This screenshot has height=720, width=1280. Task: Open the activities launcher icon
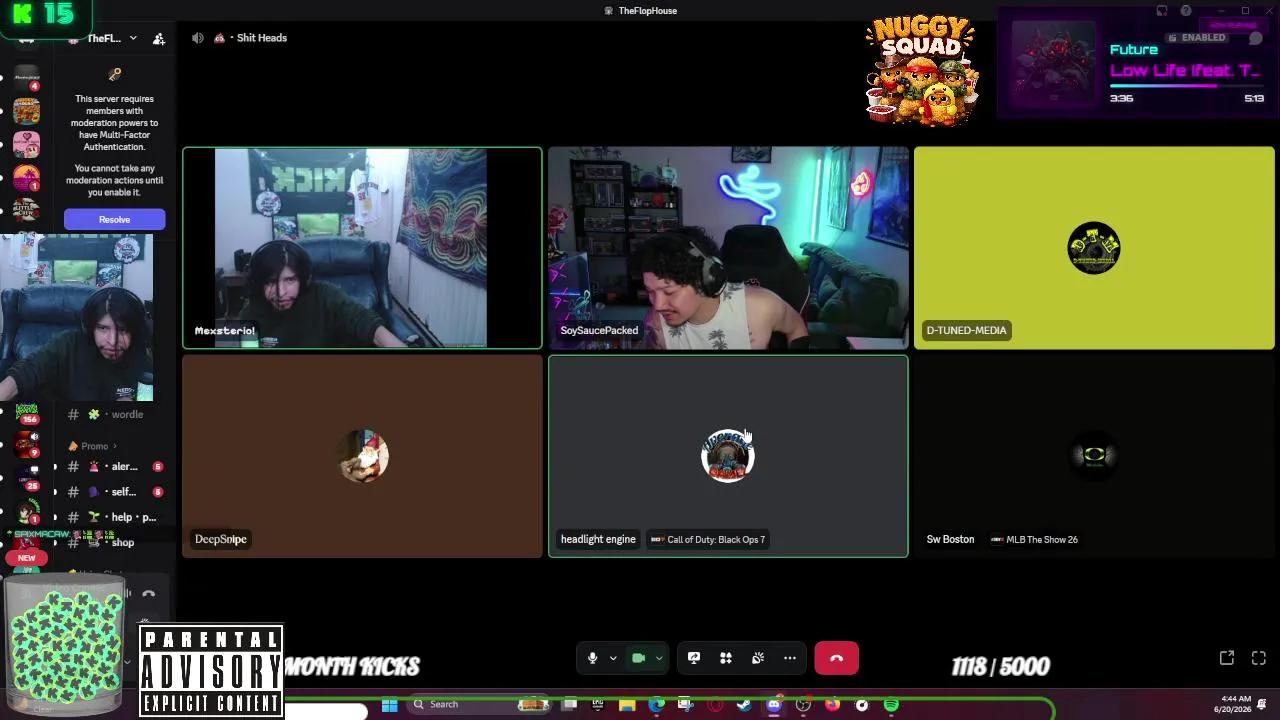click(726, 658)
